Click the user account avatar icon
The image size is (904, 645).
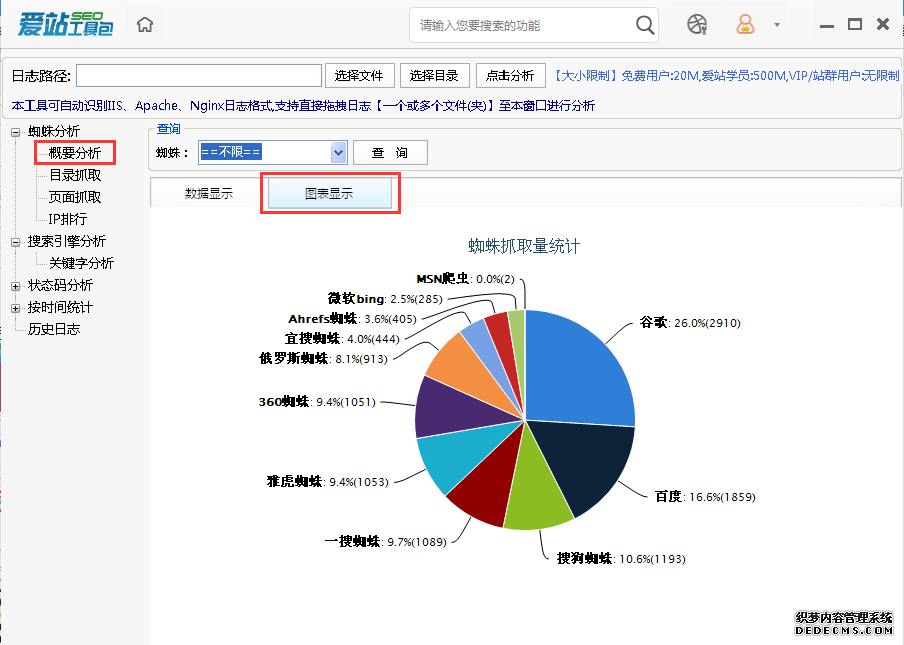pos(746,25)
